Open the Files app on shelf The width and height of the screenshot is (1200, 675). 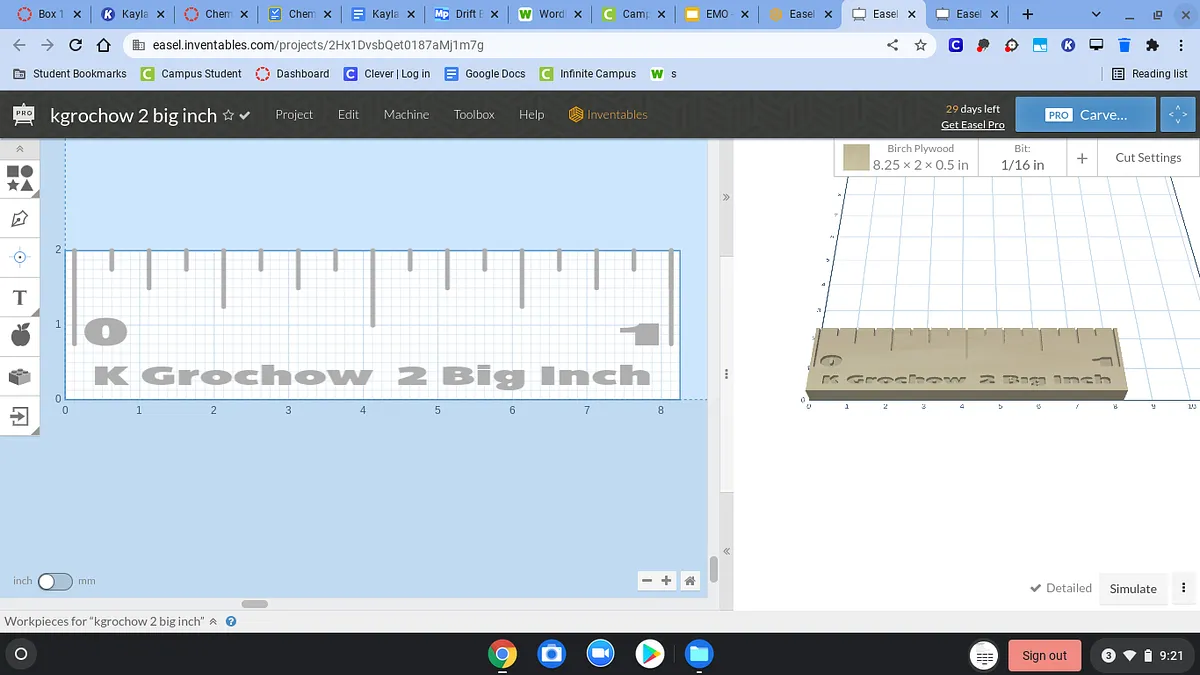[x=698, y=653]
